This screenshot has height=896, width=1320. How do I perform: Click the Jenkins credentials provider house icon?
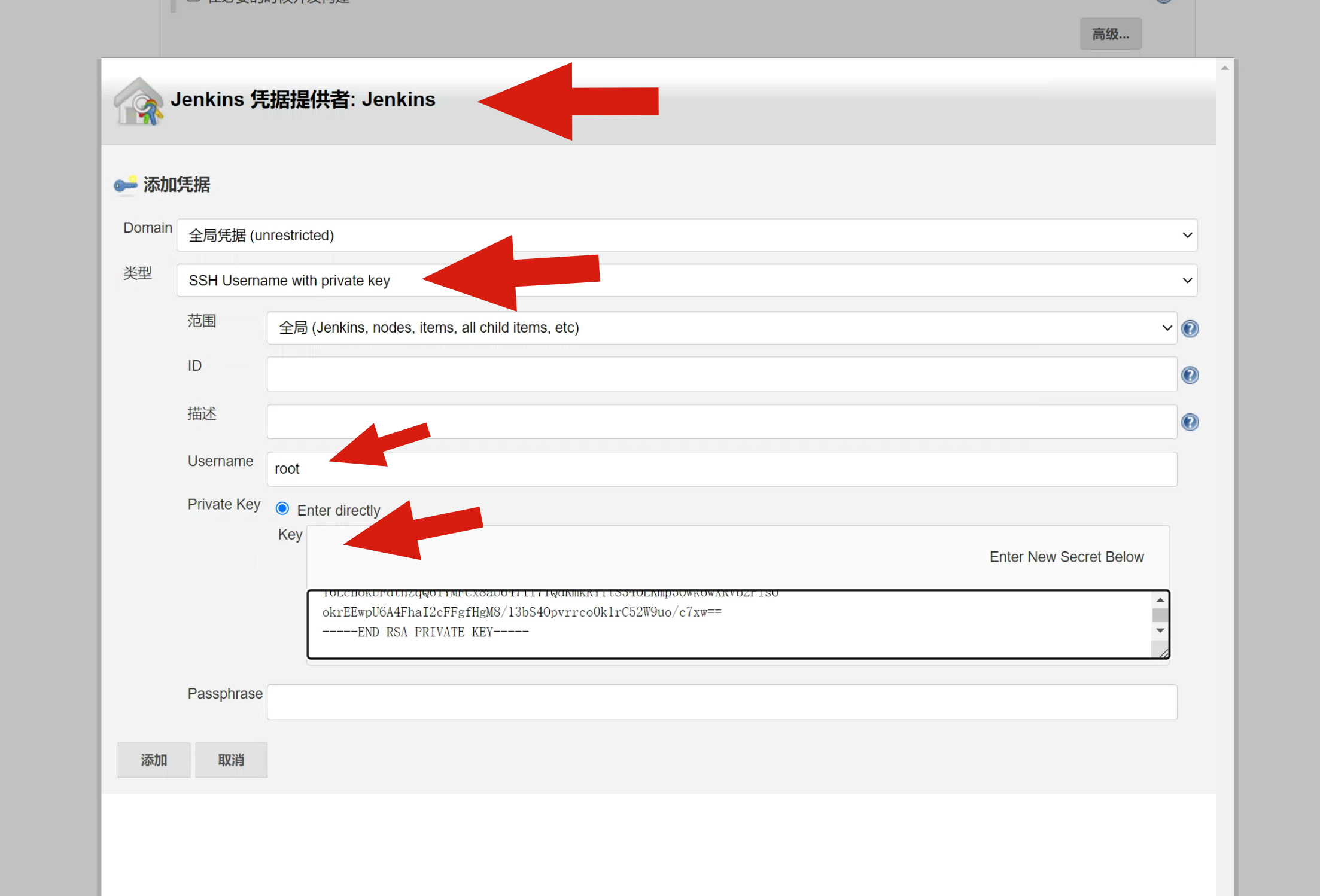pos(138,102)
